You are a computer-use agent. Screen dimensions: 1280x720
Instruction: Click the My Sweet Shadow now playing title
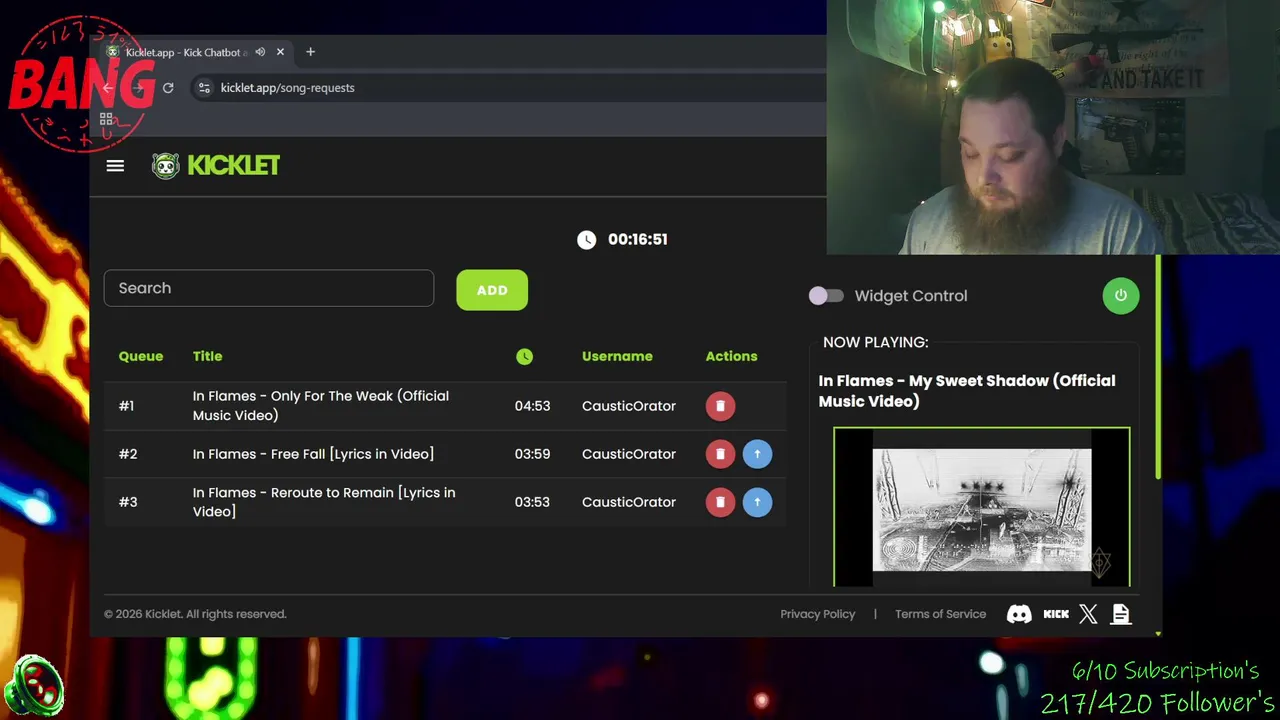click(967, 391)
